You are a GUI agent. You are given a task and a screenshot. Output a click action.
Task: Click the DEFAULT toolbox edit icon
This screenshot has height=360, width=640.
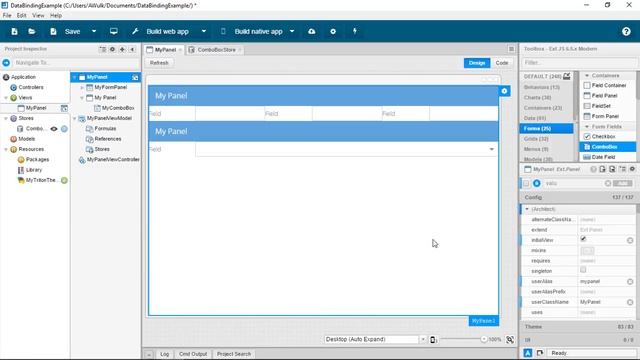point(567,76)
